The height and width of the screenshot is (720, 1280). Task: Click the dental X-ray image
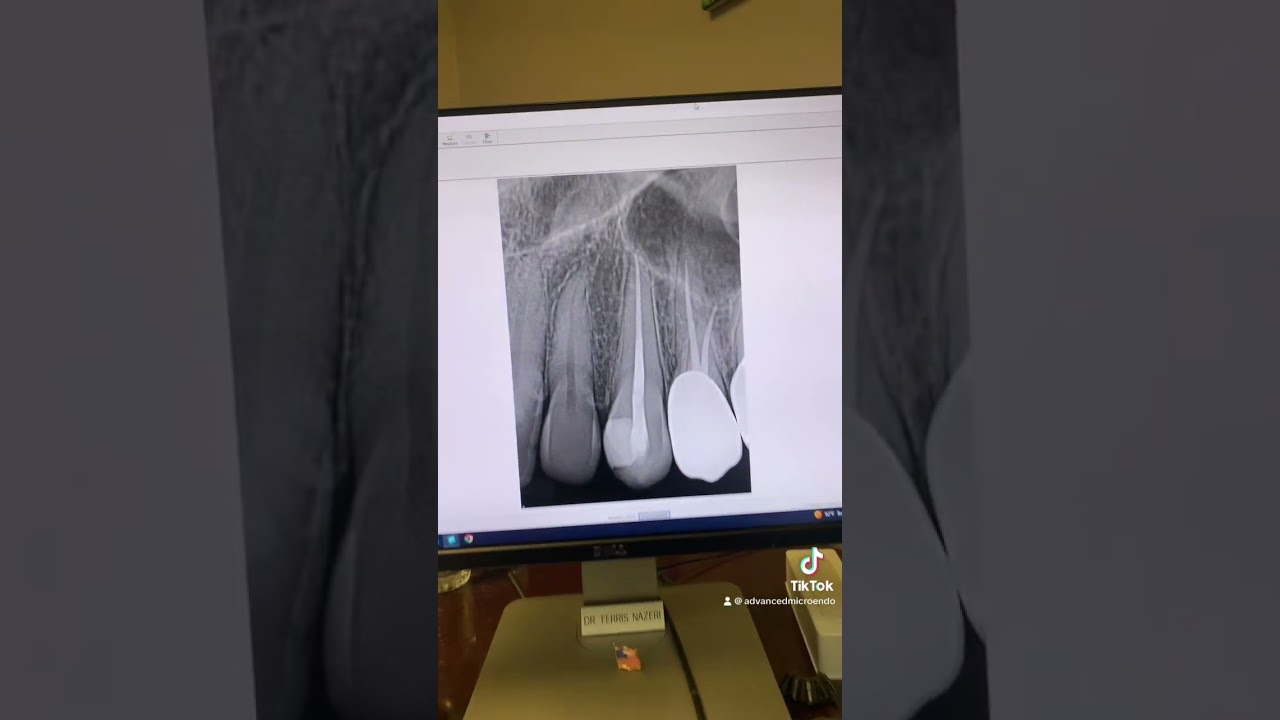[x=625, y=335]
